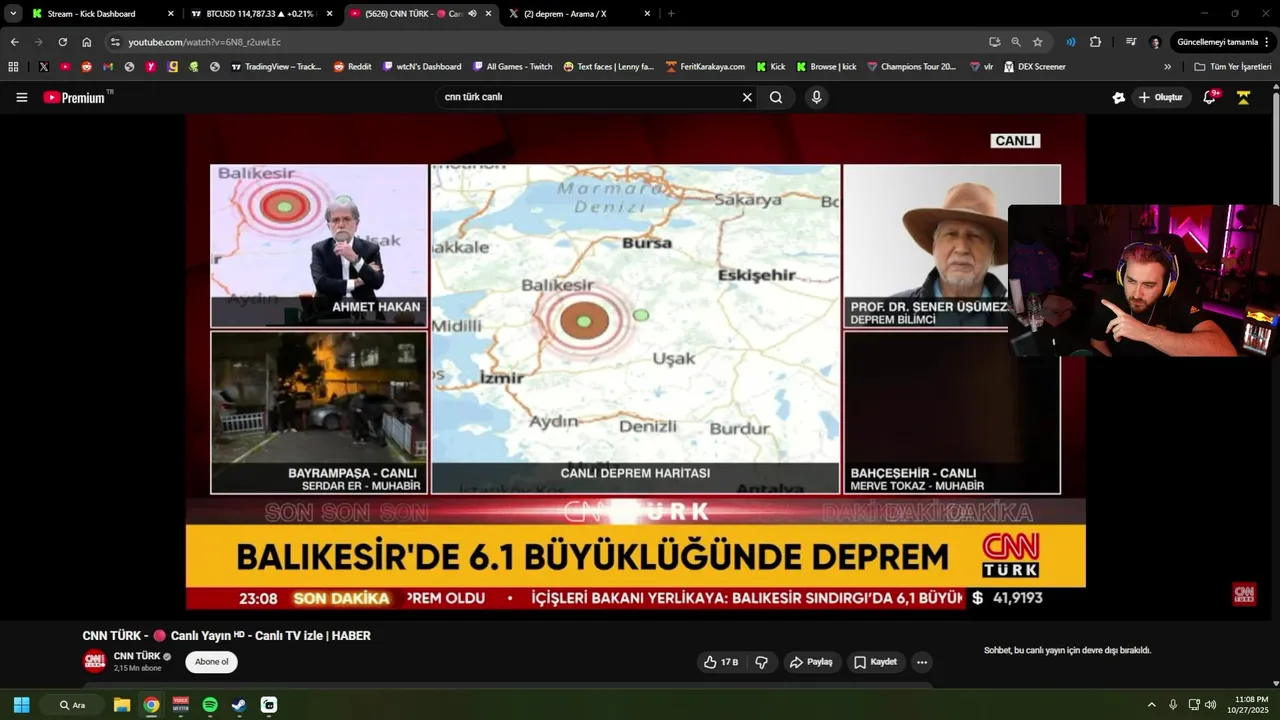The width and height of the screenshot is (1280, 720).
Task: Click the Kaydet save button
Action: coord(875,662)
